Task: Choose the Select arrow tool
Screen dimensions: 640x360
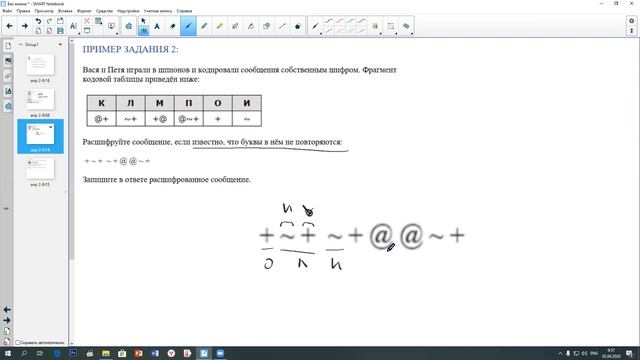Action: click(x=143, y=21)
